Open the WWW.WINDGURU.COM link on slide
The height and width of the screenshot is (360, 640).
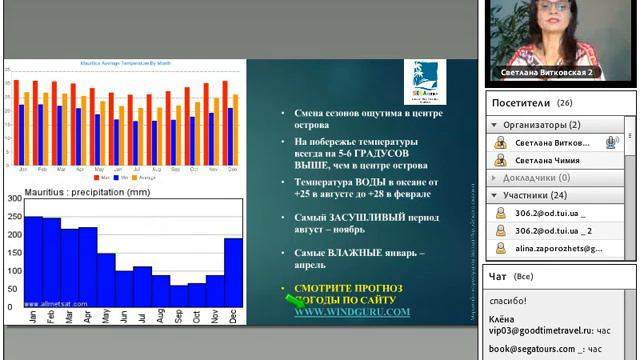pos(352,312)
